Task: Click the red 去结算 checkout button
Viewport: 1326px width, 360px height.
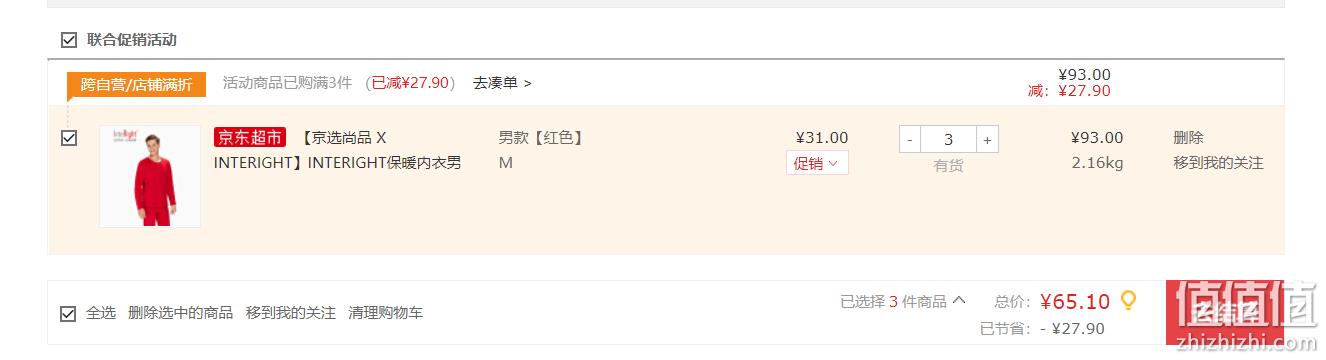Action: pos(1225,313)
